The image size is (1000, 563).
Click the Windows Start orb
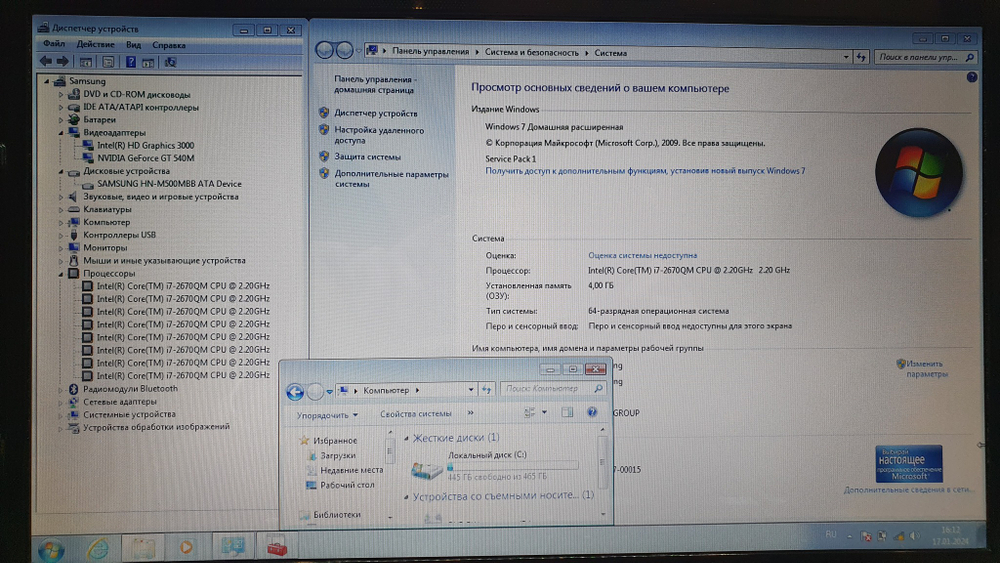[50, 548]
